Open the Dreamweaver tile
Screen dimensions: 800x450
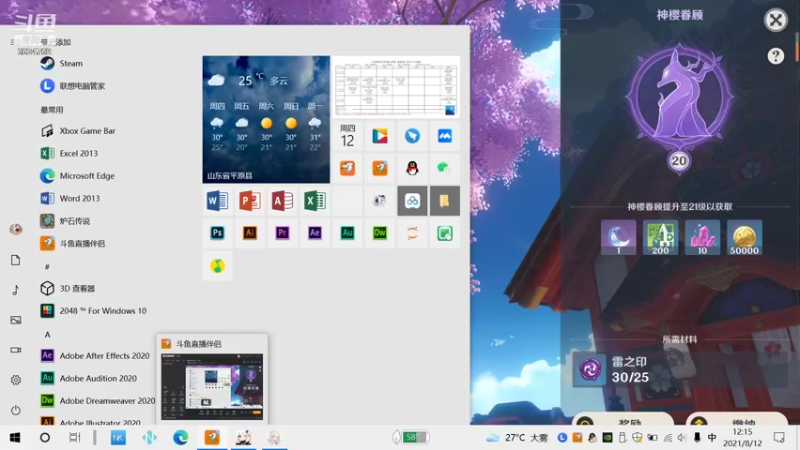click(380, 233)
